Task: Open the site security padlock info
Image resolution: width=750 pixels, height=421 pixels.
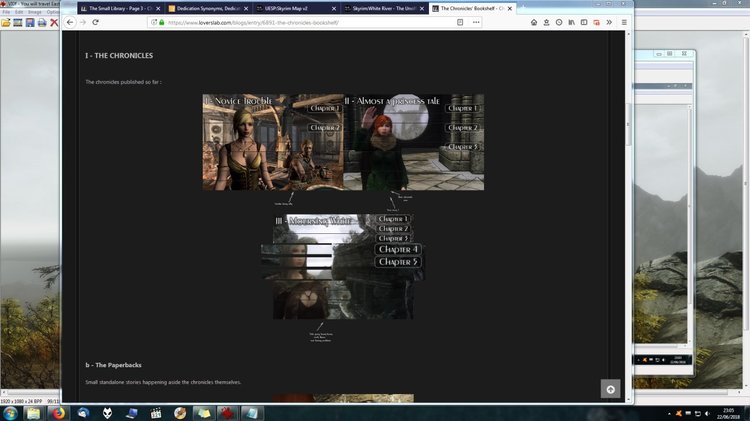Action: click(162, 22)
